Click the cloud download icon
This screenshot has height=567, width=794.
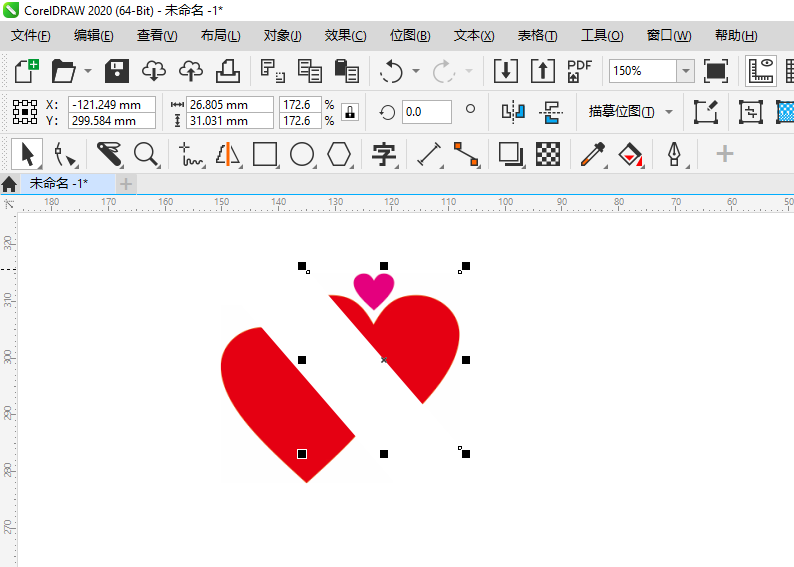pos(154,71)
